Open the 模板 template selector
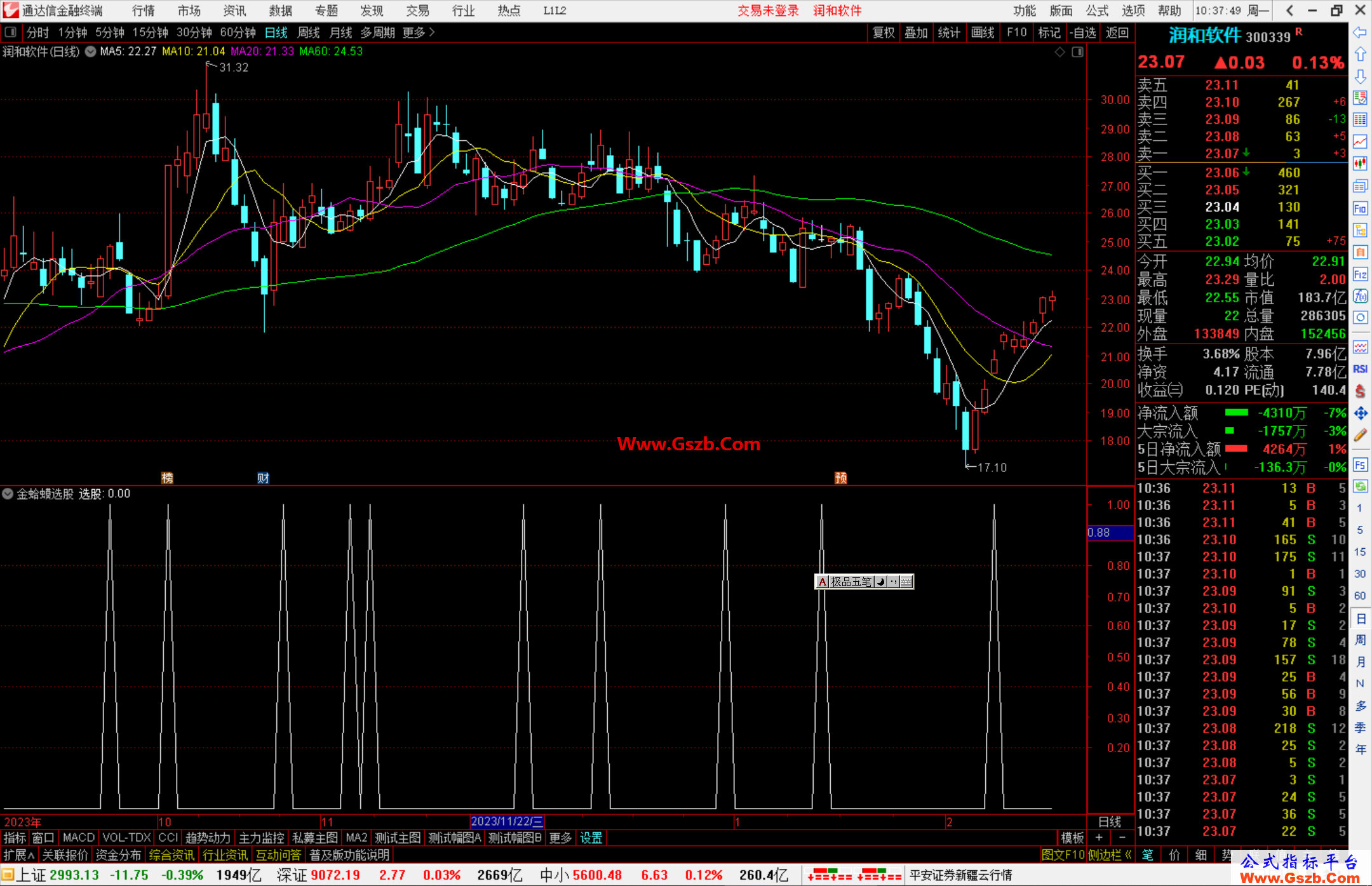The height and width of the screenshot is (886, 1372). [x=1072, y=838]
